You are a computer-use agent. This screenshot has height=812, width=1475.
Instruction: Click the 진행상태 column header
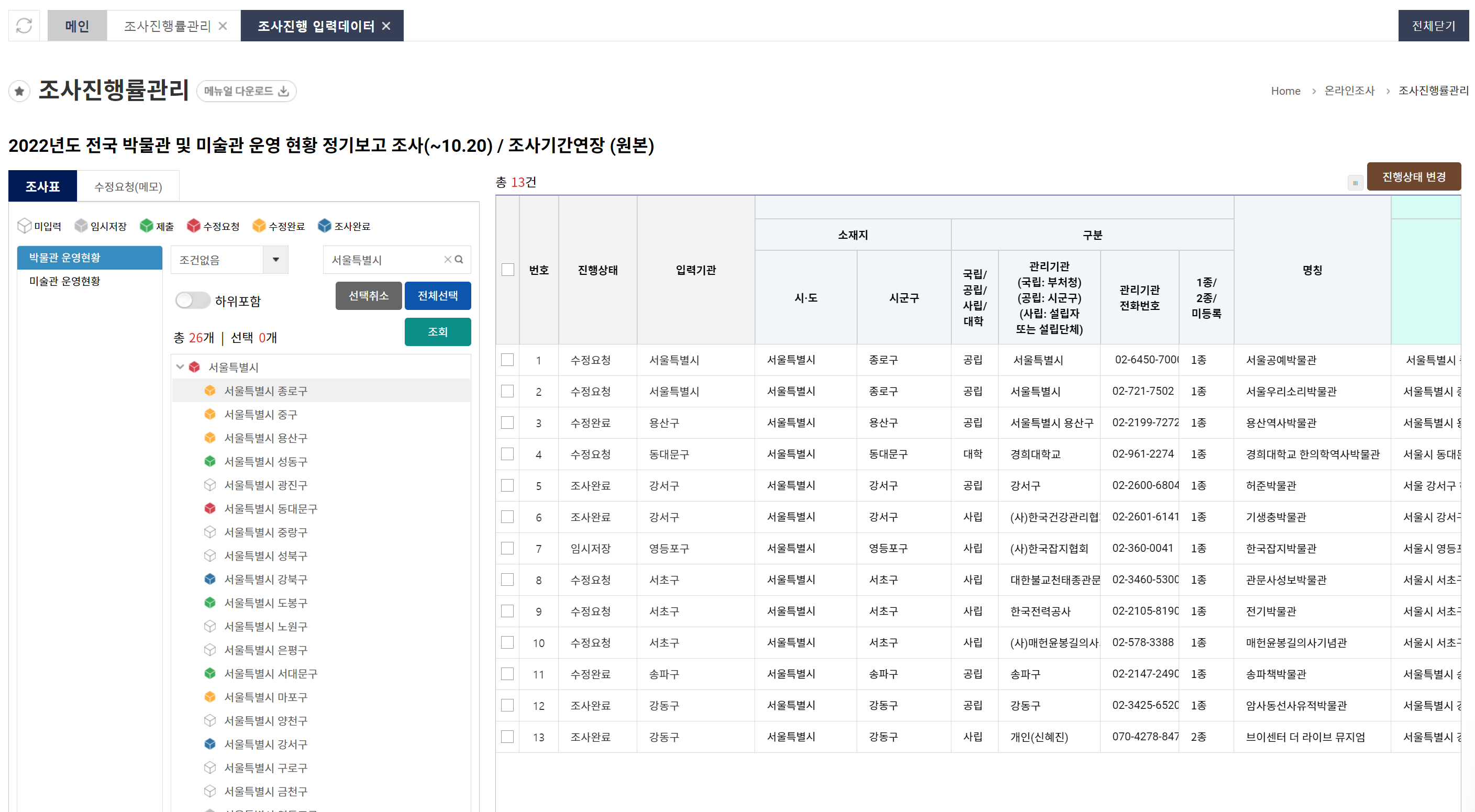click(598, 270)
